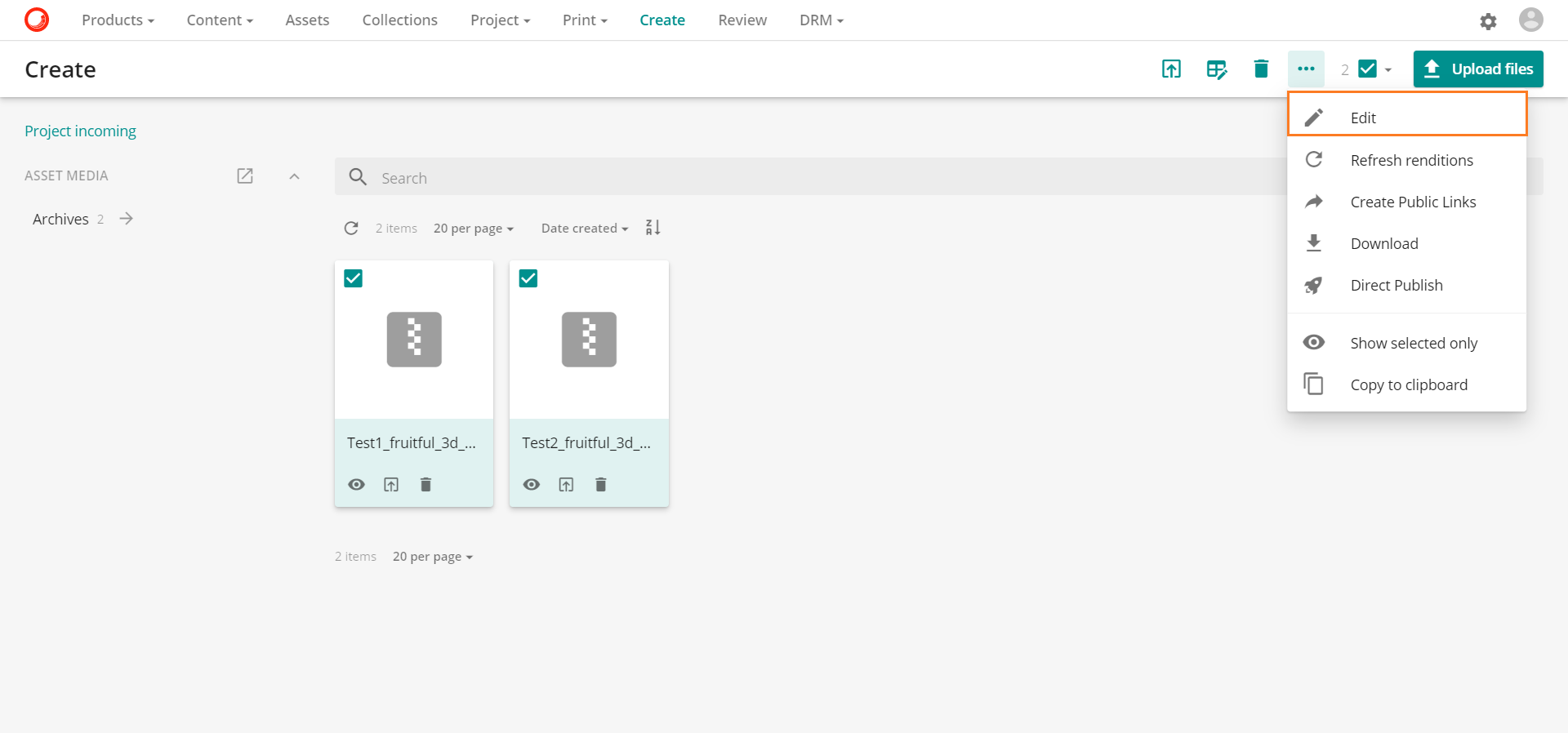Click the publish icon on Test2_fruitful_3d card
This screenshot has width=1568, height=733.
(x=566, y=485)
